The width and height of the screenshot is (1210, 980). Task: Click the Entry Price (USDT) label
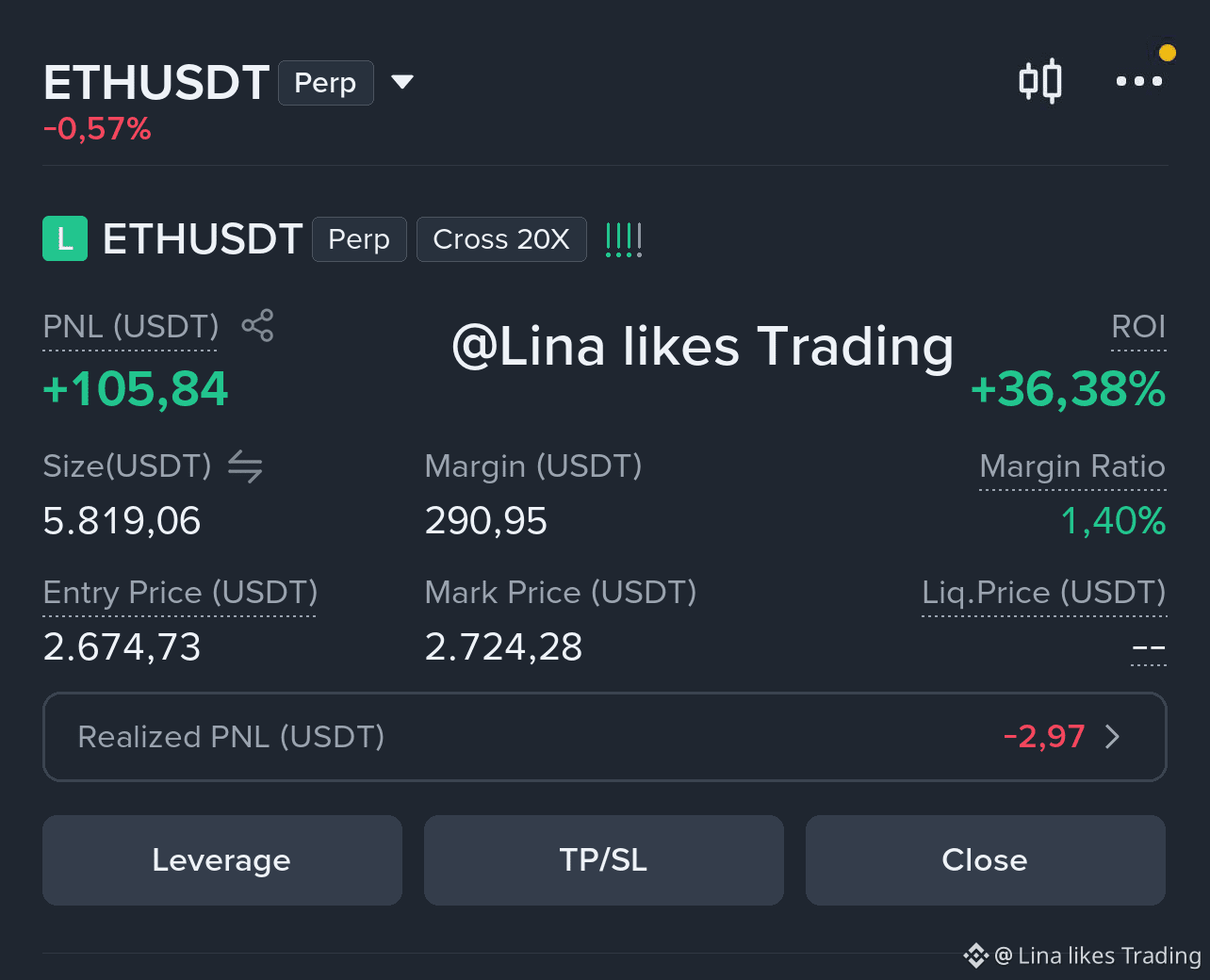click(180, 593)
